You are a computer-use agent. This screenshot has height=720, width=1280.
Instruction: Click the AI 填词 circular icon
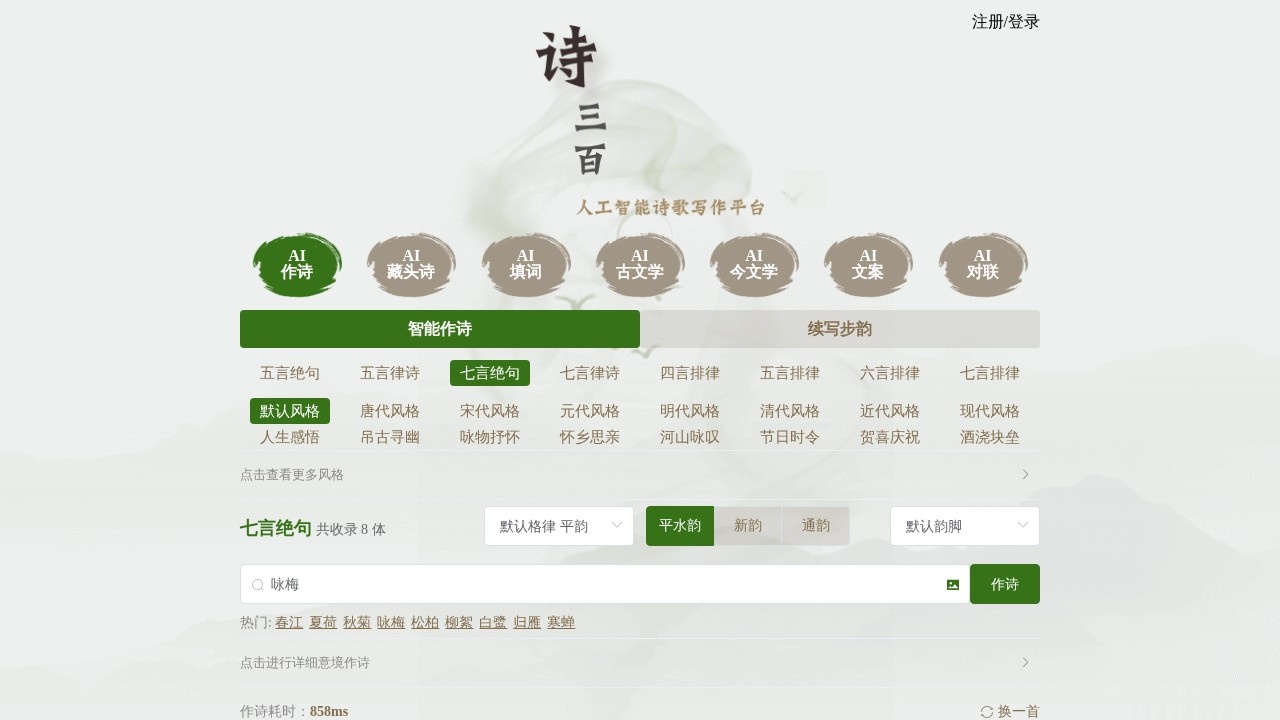pyautogui.click(x=526, y=264)
